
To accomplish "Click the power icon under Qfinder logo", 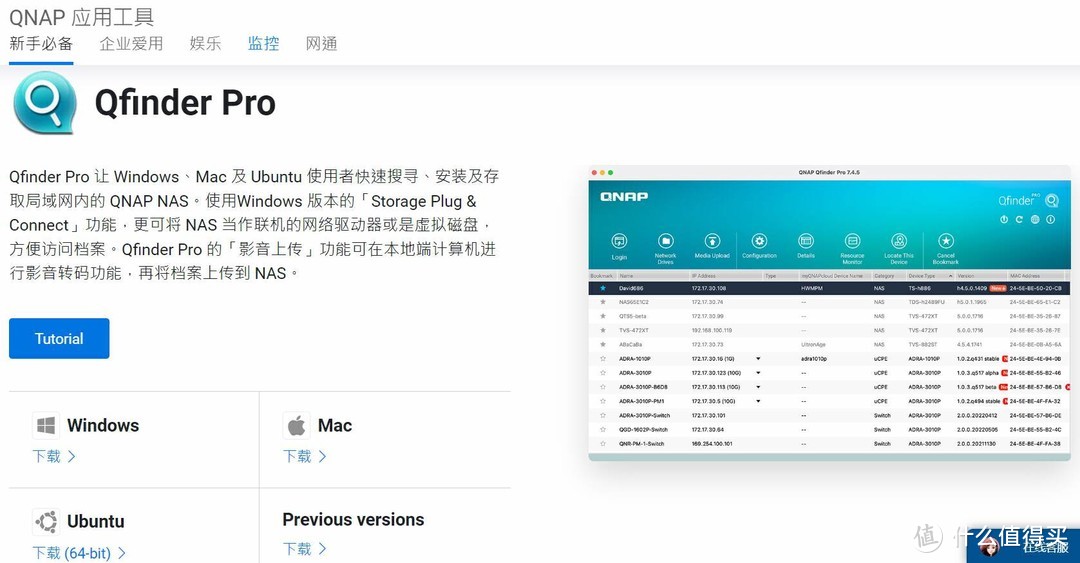I will click(x=1004, y=219).
